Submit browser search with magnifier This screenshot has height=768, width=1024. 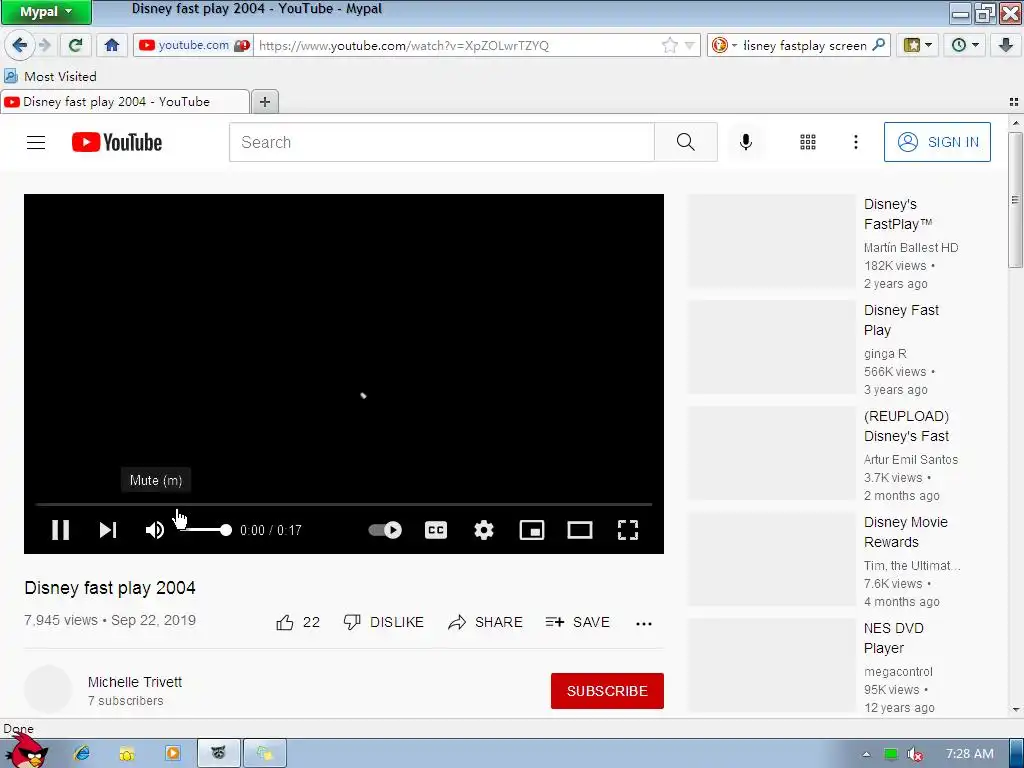[x=879, y=44]
